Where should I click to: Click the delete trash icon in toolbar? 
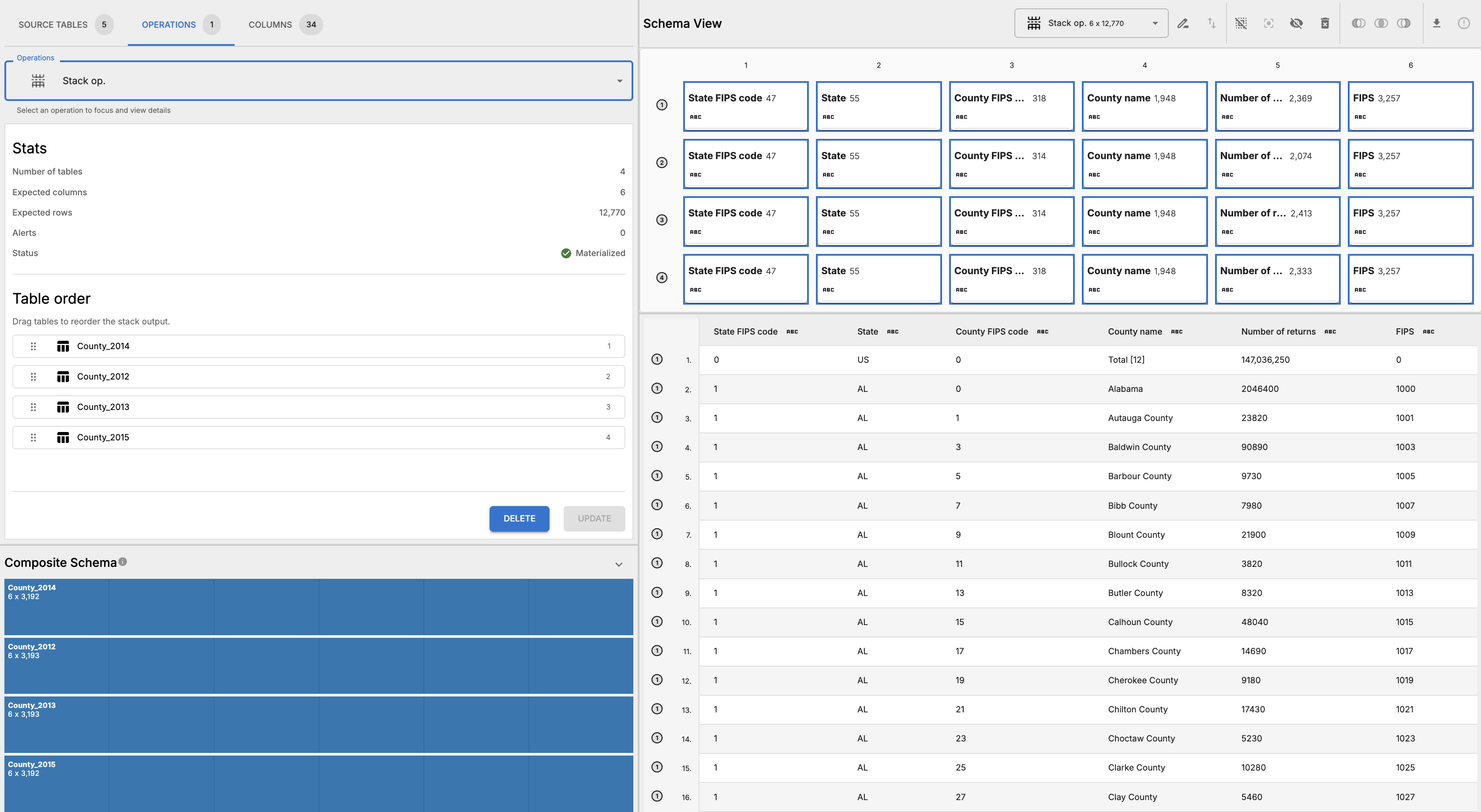(1324, 23)
